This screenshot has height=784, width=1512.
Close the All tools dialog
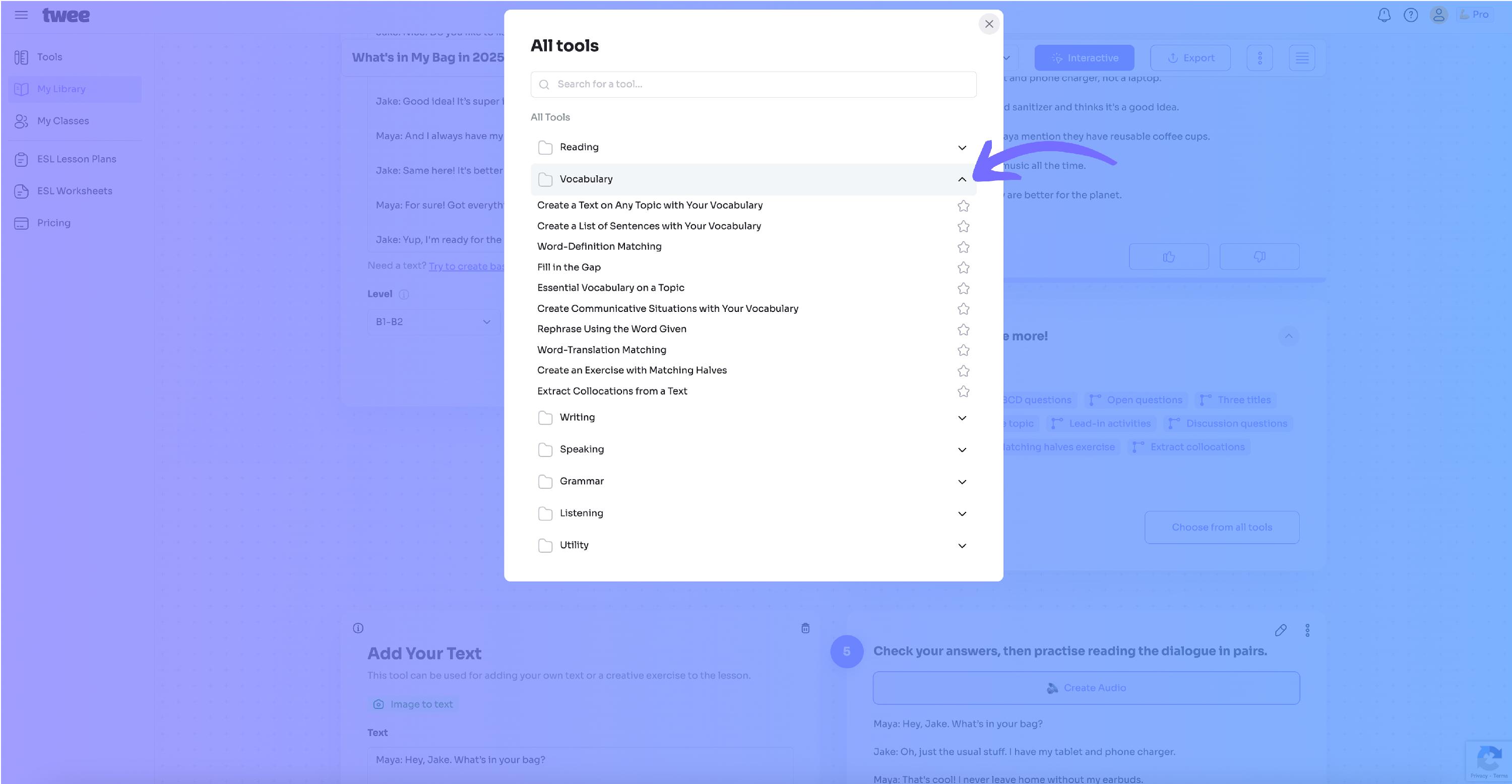pyautogui.click(x=989, y=24)
